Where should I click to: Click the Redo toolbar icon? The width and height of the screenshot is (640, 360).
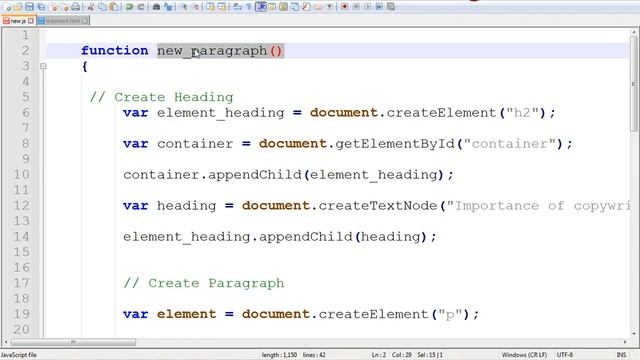[141, 7]
